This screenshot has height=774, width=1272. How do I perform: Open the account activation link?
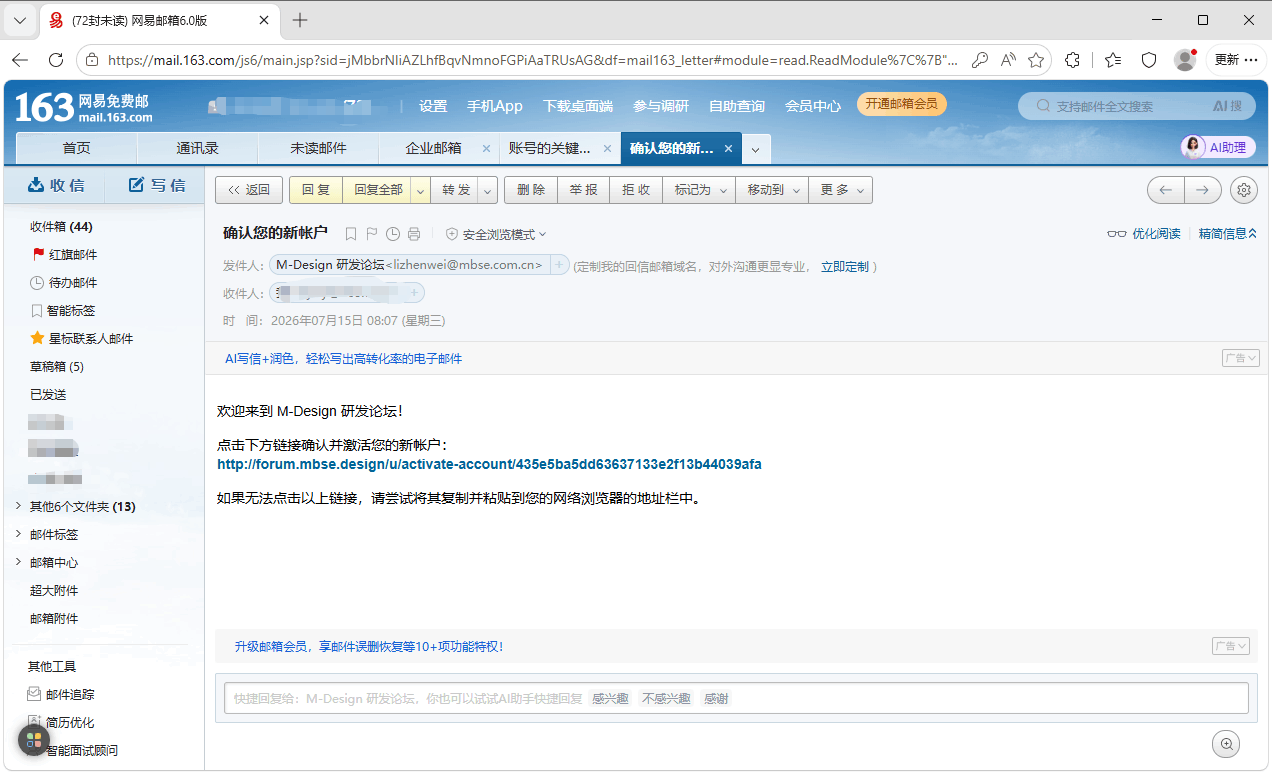pyautogui.click(x=489, y=465)
